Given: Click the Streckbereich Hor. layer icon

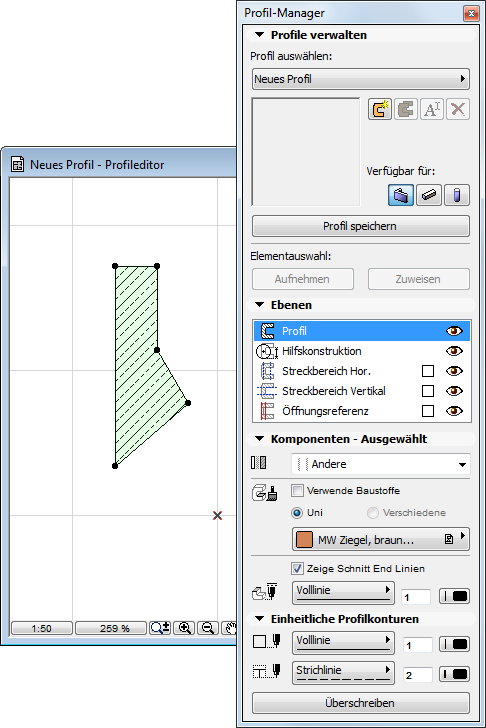Looking at the screenshot, I should 267,371.
